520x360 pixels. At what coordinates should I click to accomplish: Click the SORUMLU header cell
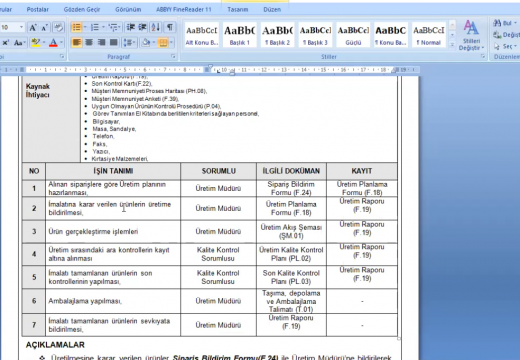[x=218, y=171]
